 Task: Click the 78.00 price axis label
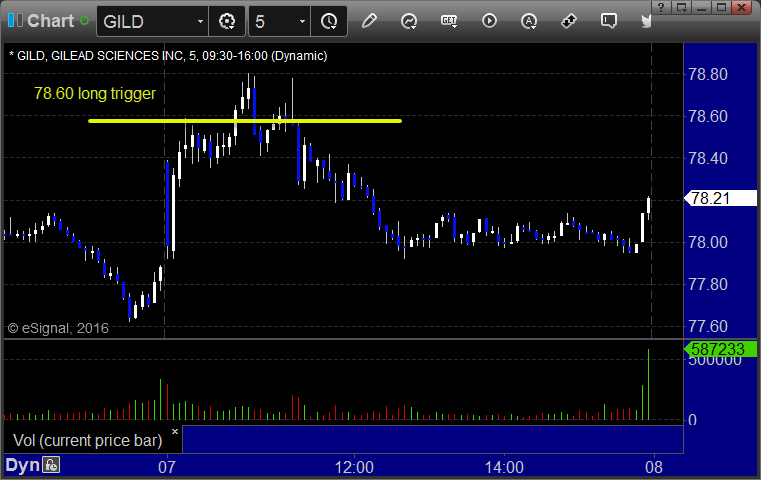click(x=708, y=242)
